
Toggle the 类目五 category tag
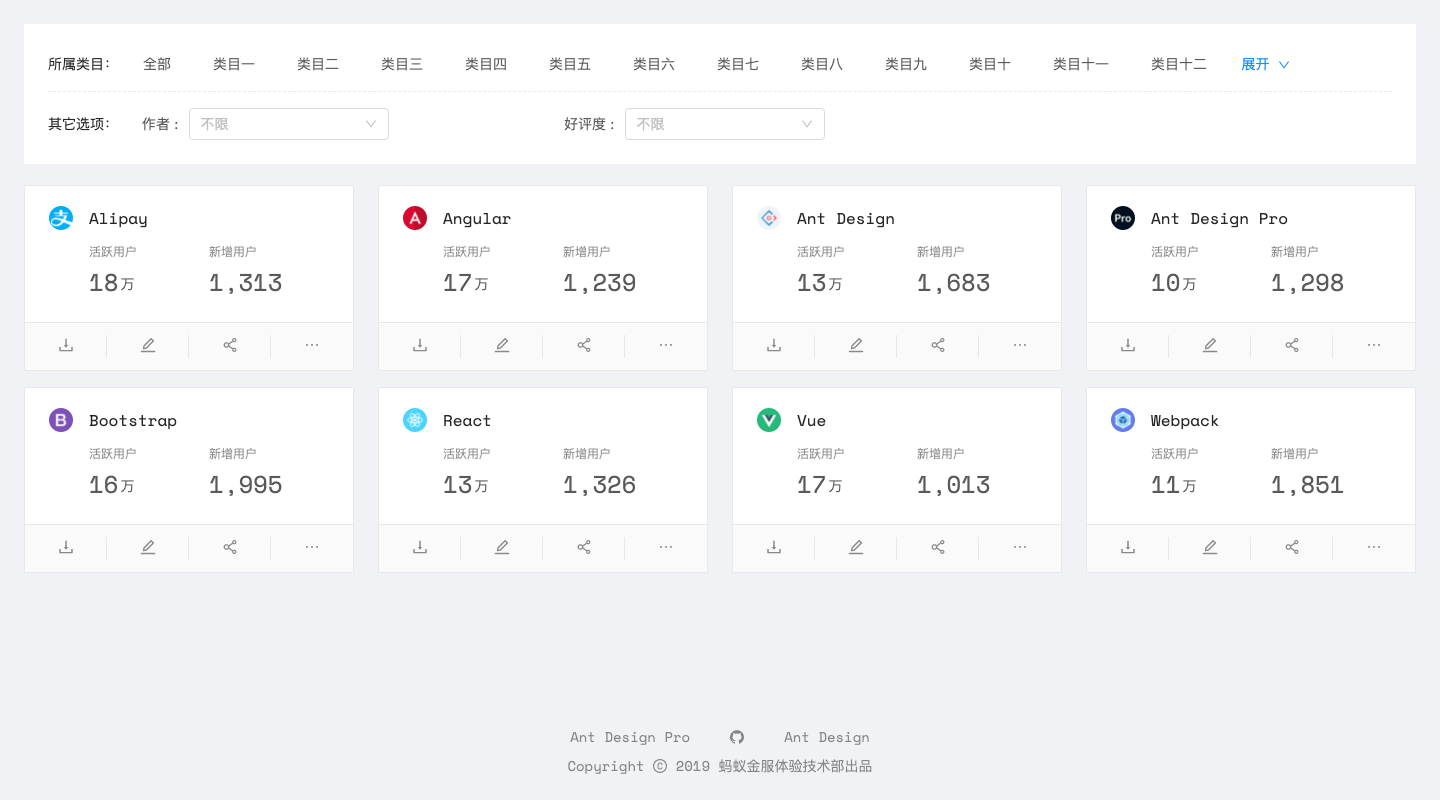(x=570, y=64)
